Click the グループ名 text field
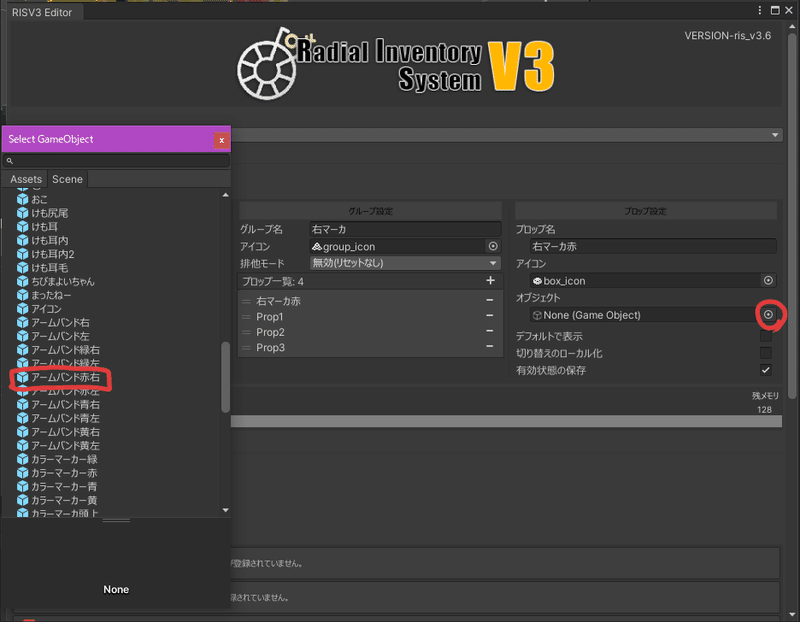The width and height of the screenshot is (800, 622). (405, 229)
